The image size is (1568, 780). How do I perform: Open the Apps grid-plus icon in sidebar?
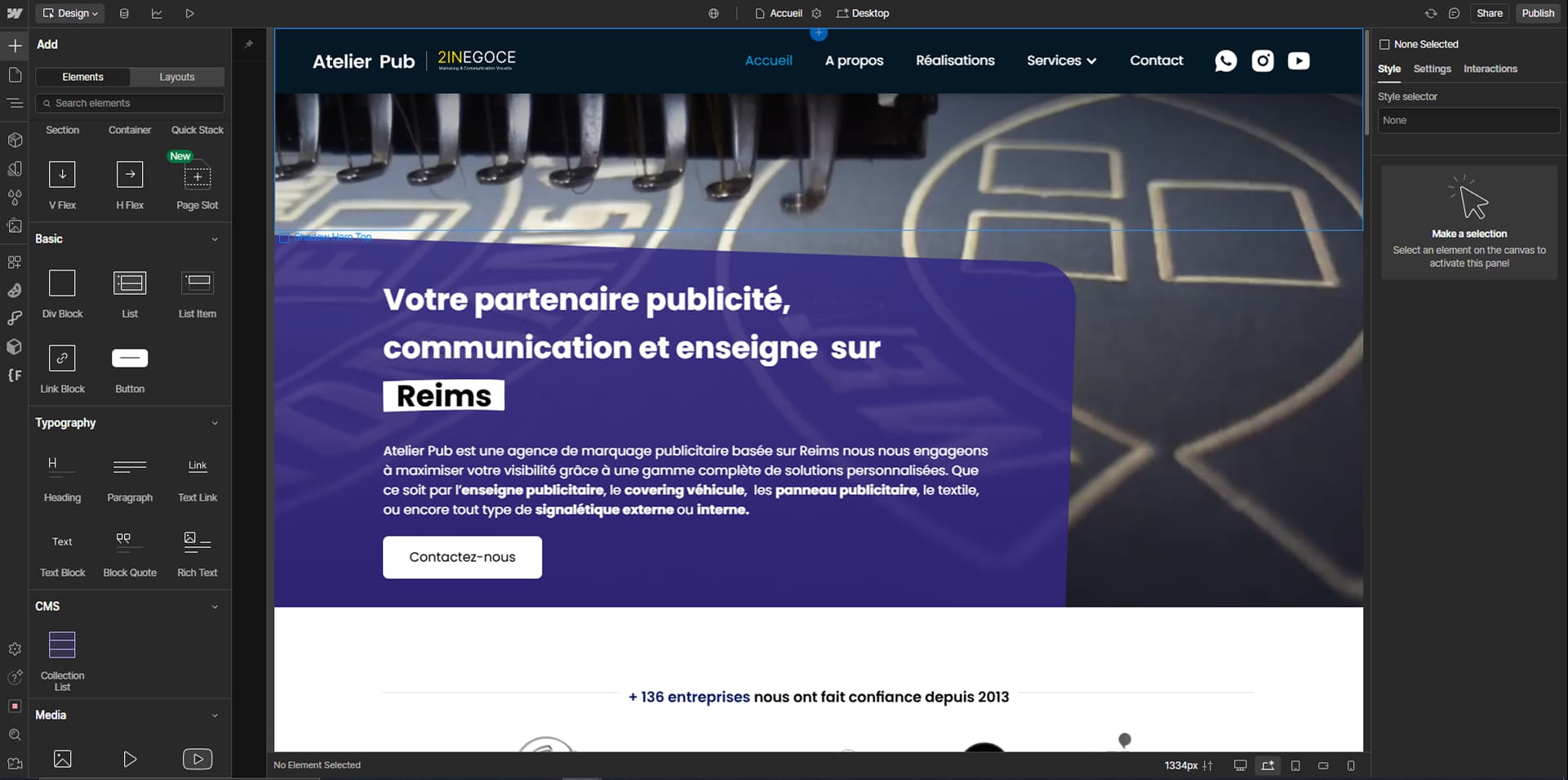[x=15, y=262]
